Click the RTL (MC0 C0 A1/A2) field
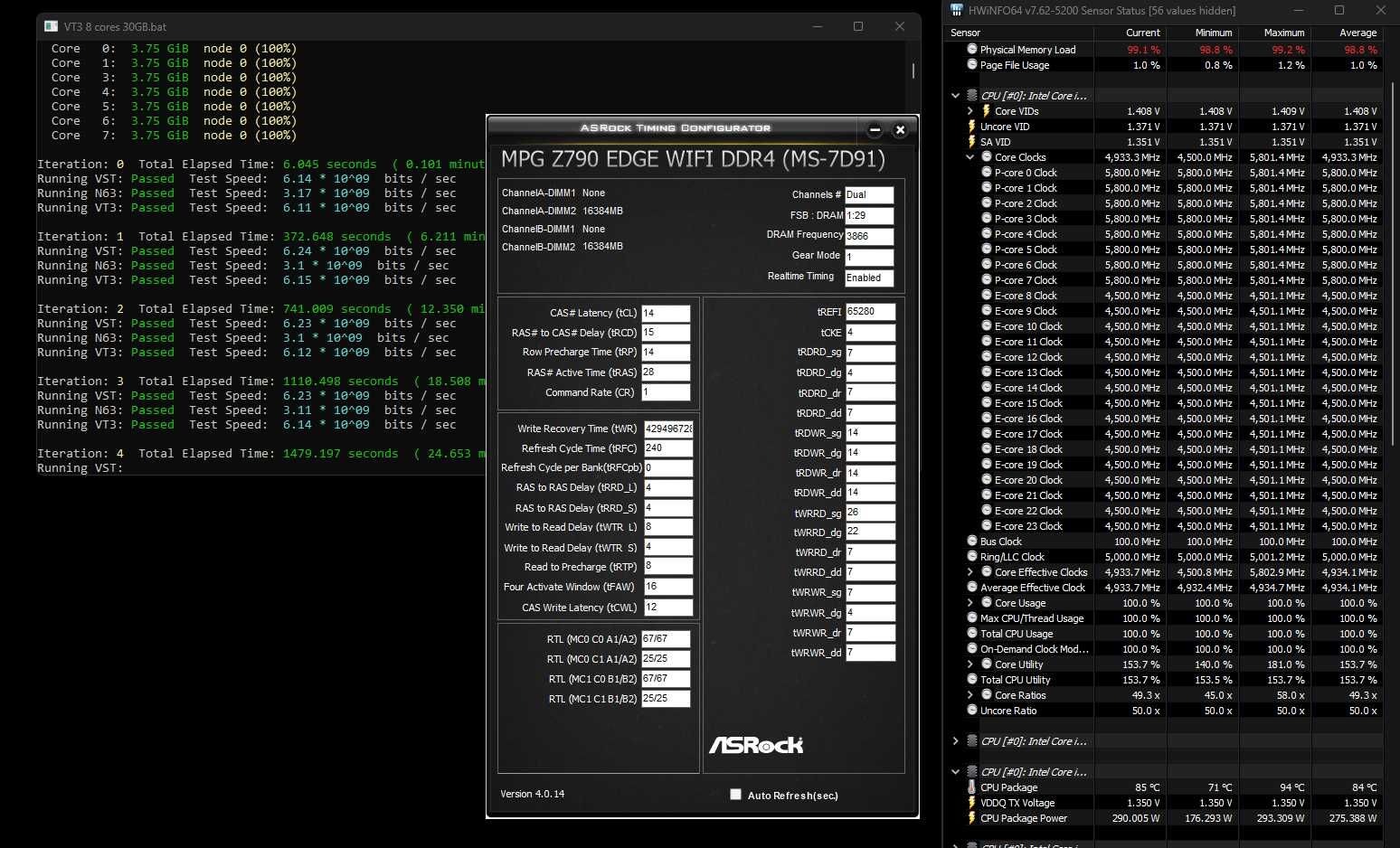1400x848 pixels. 666,638
